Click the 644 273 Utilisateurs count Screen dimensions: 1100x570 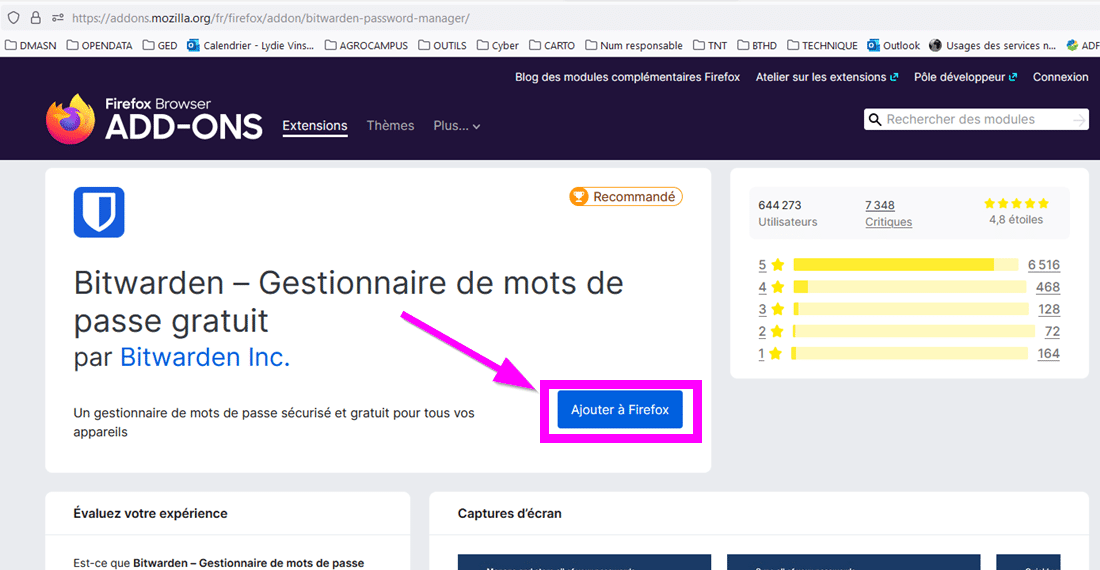point(787,213)
